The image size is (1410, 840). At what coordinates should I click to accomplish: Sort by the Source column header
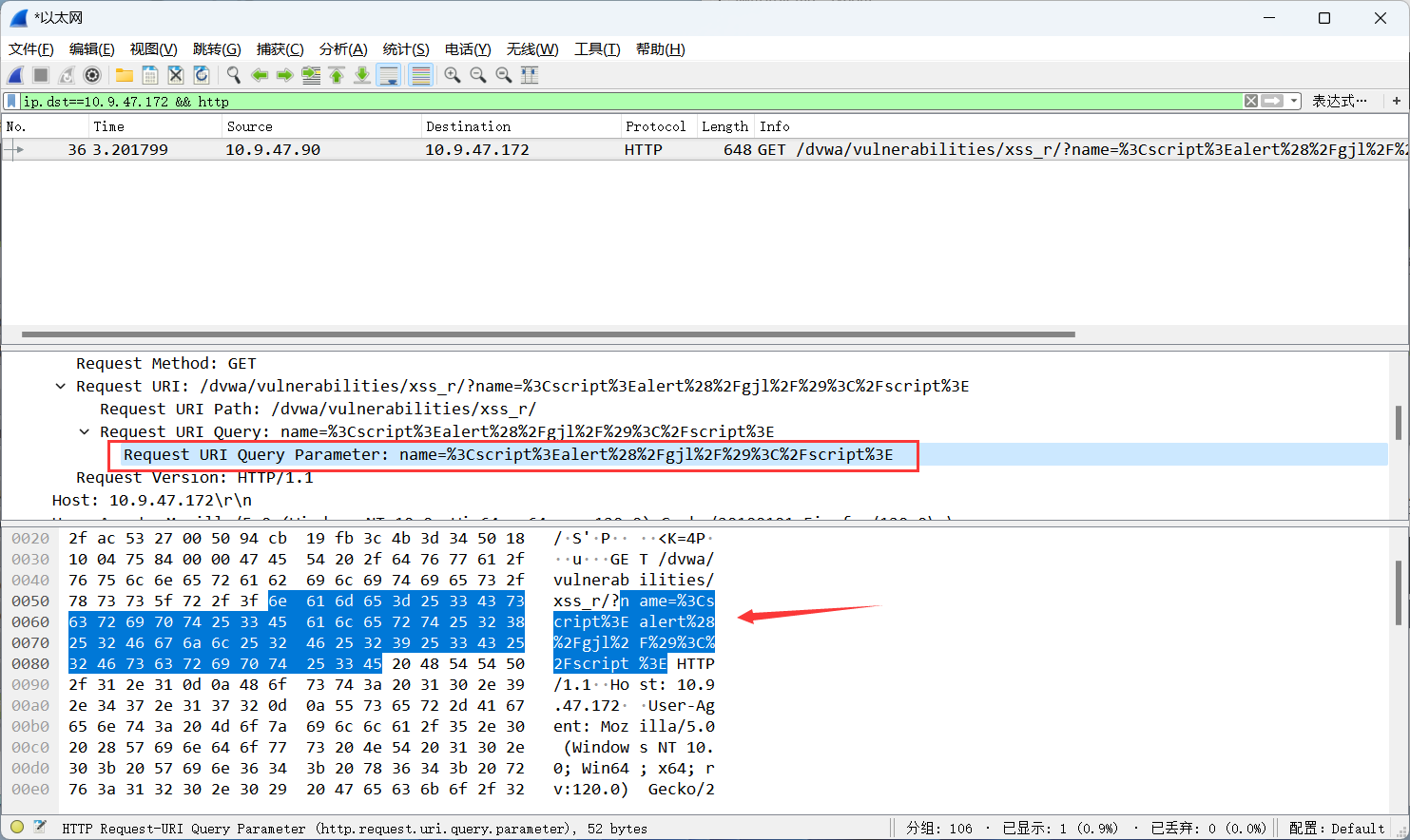(321, 126)
